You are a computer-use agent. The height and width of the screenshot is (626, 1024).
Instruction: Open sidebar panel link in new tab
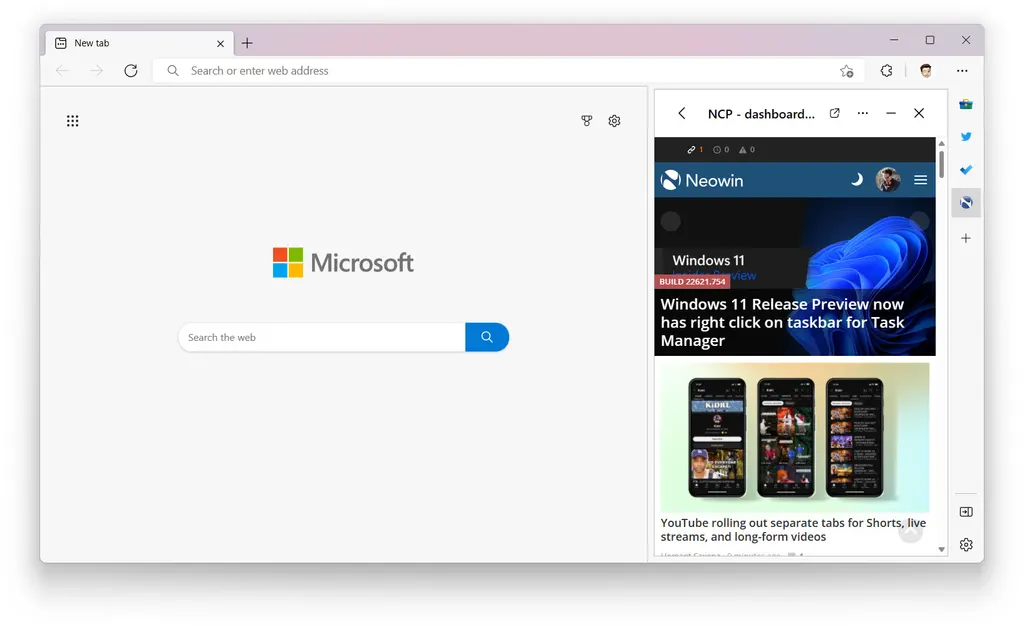coord(835,114)
